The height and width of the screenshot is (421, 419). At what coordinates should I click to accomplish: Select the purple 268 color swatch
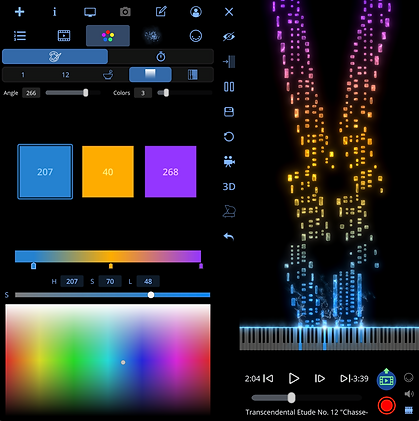(170, 172)
